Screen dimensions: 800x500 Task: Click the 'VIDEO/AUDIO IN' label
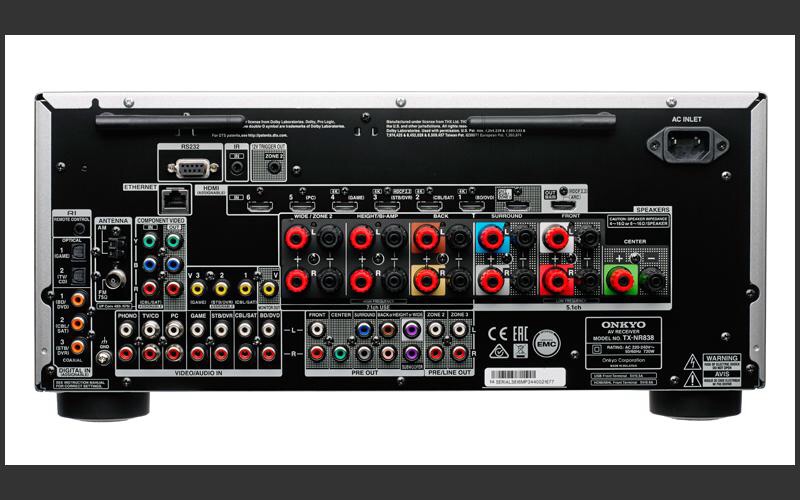[198, 373]
